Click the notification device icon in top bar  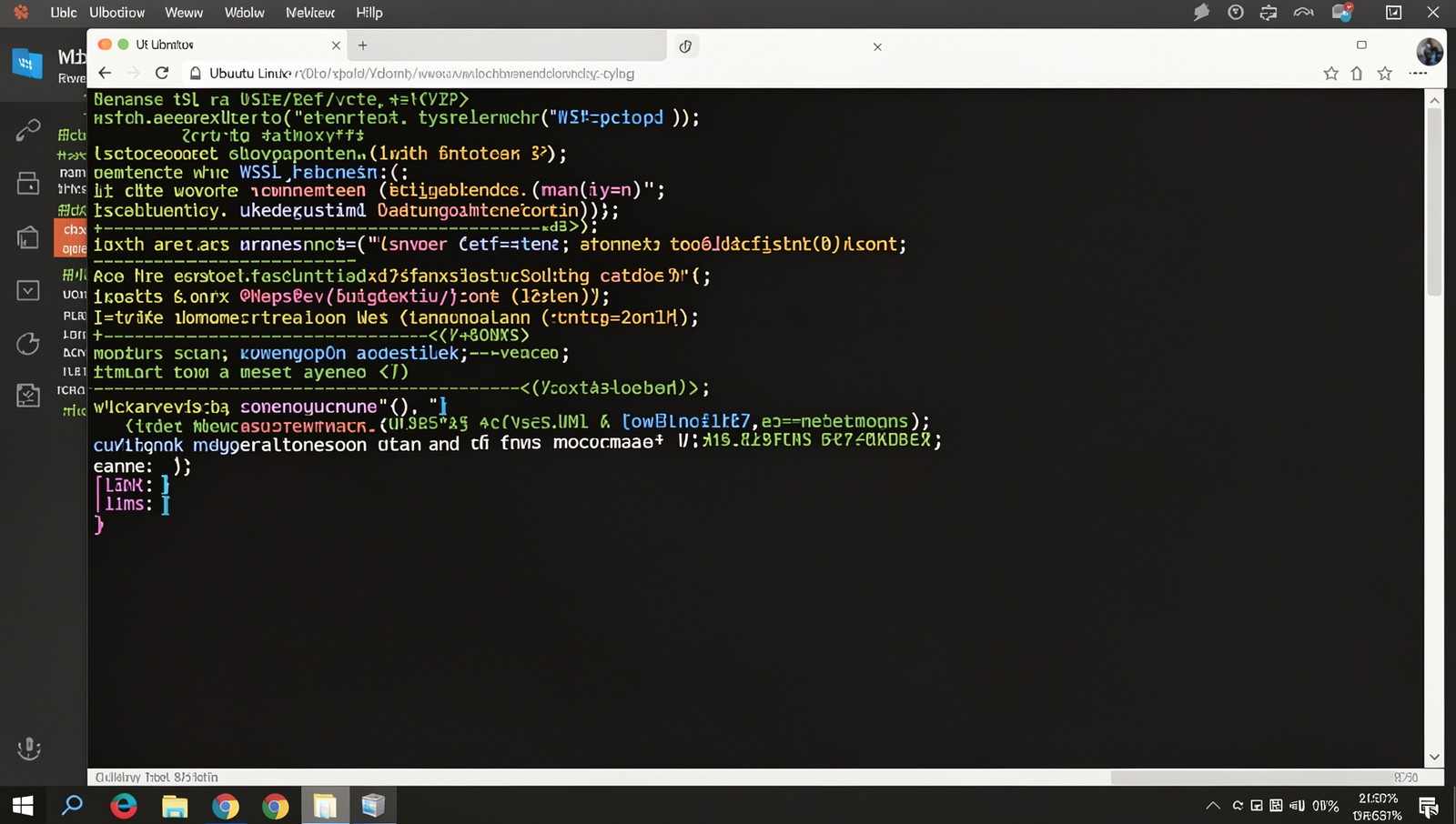pyautogui.click(x=1342, y=12)
